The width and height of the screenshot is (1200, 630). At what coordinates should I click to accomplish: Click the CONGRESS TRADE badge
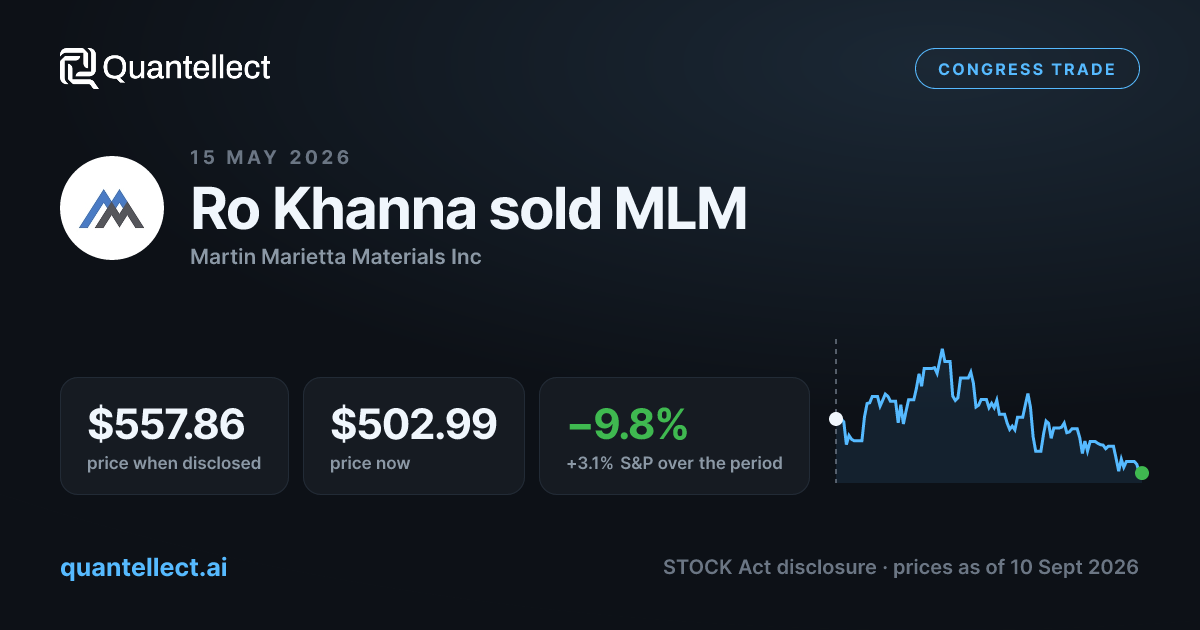click(x=1027, y=69)
